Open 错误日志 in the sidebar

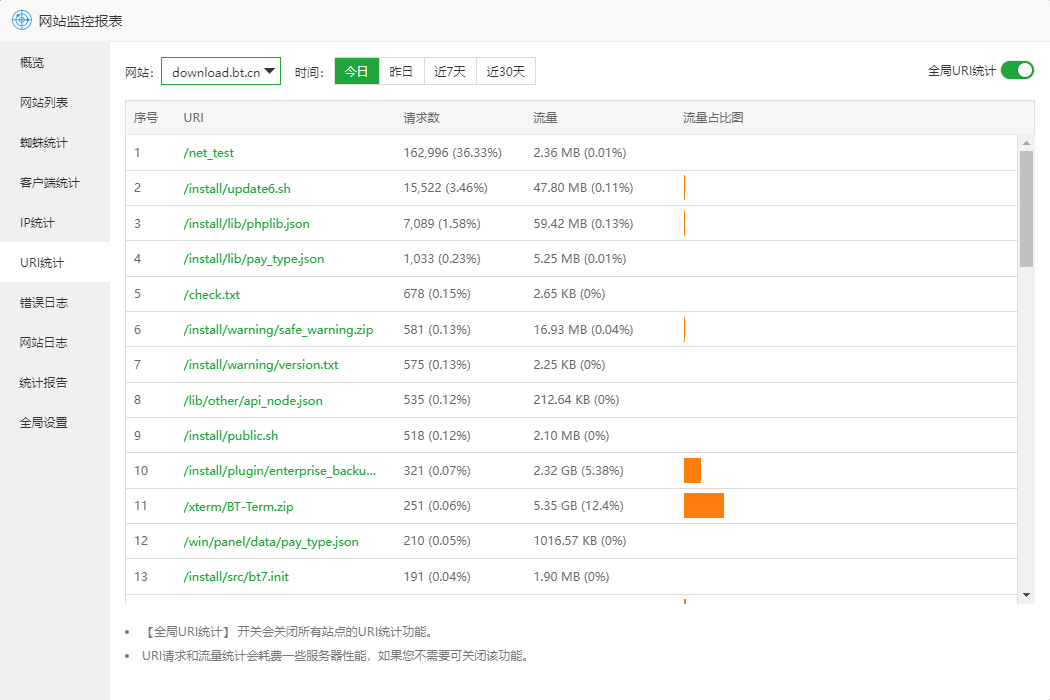pos(55,303)
